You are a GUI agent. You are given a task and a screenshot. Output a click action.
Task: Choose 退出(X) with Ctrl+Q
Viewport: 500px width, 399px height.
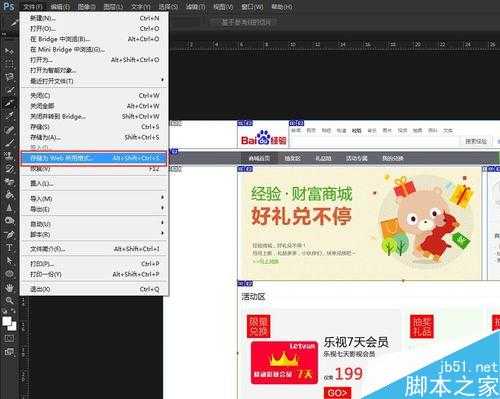click(x=94, y=289)
